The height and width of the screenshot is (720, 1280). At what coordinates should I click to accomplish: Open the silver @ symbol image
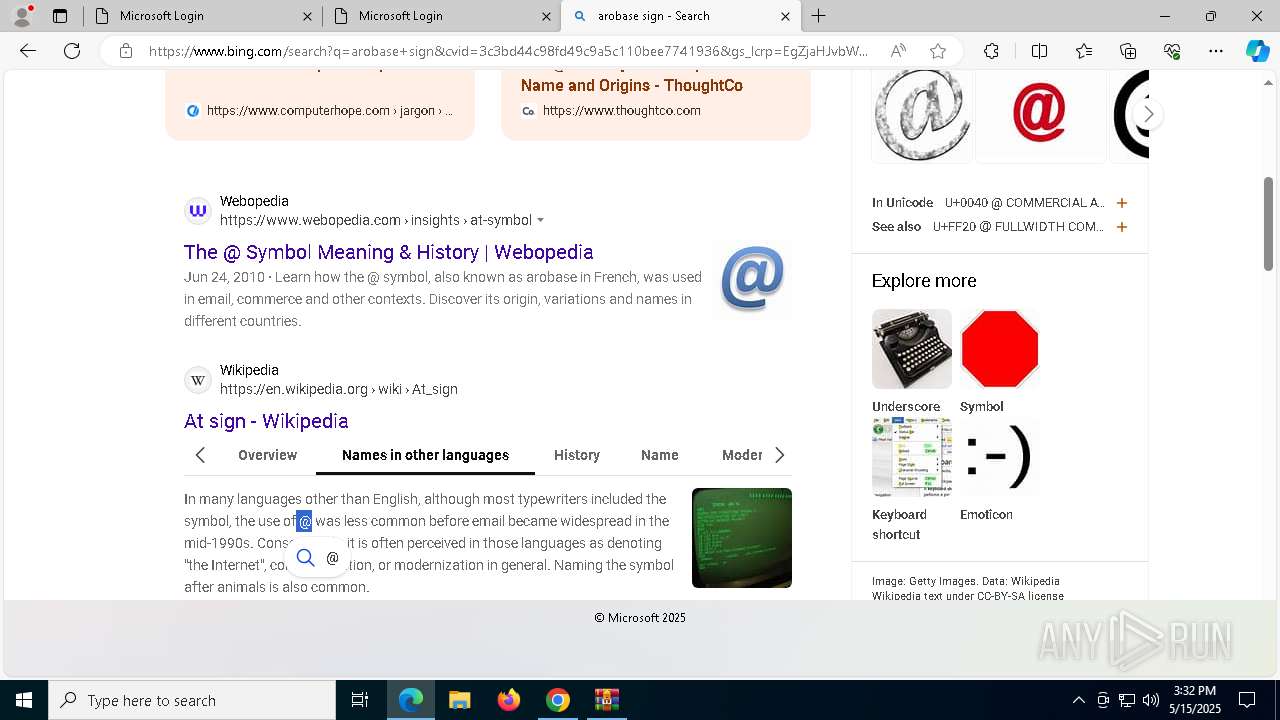[x=922, y=114]
